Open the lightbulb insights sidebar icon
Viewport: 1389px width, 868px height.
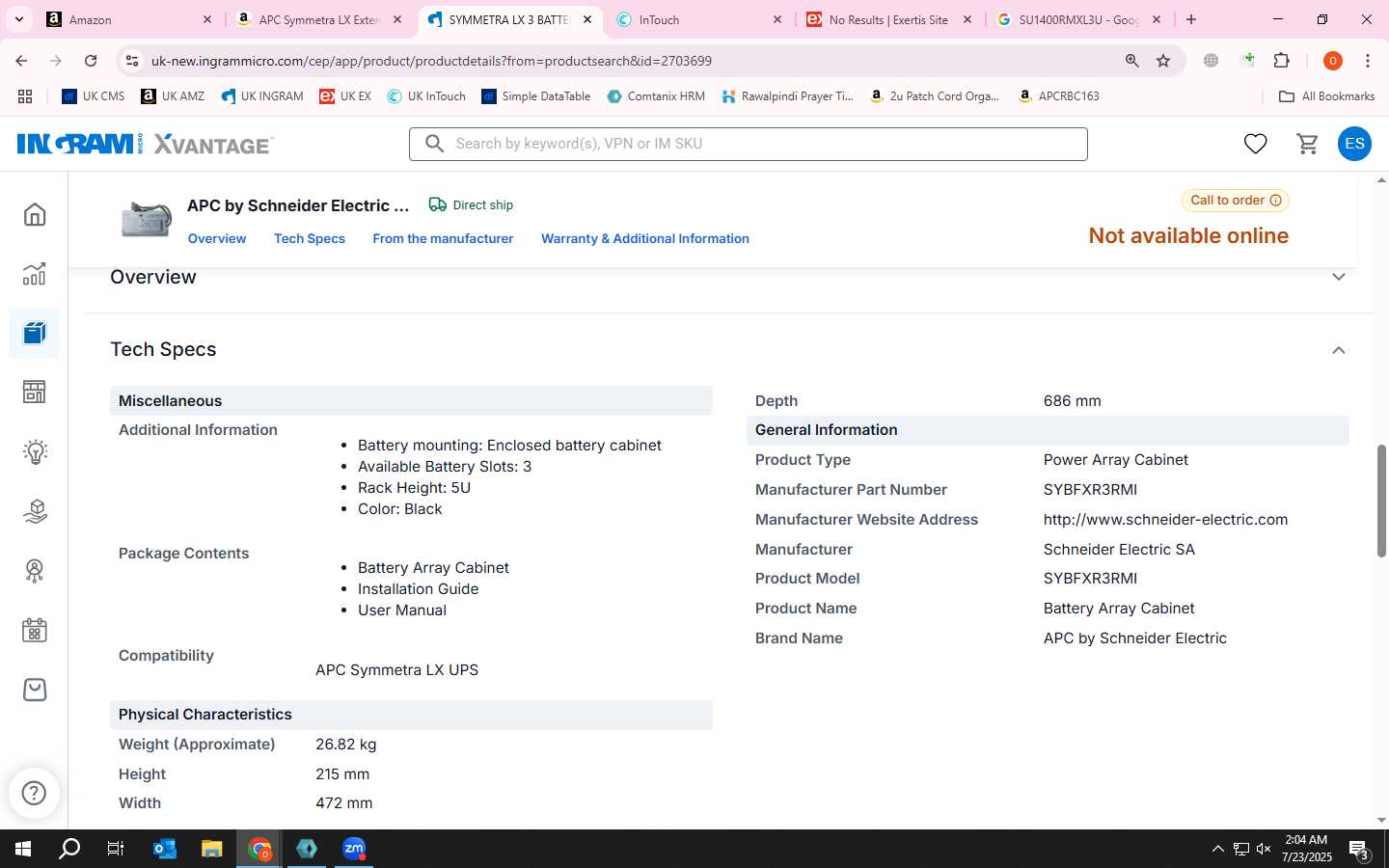point(35,452)
